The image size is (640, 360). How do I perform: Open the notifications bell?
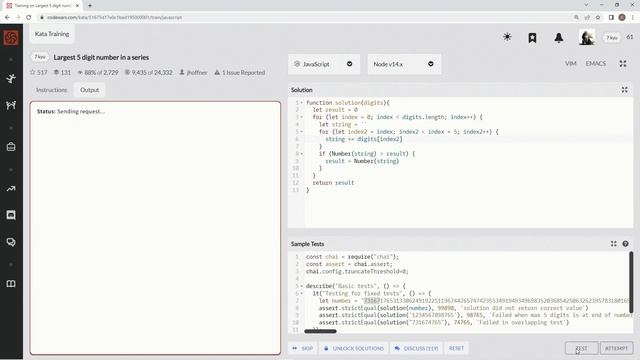pyautogui.click(x=559, y=38)
